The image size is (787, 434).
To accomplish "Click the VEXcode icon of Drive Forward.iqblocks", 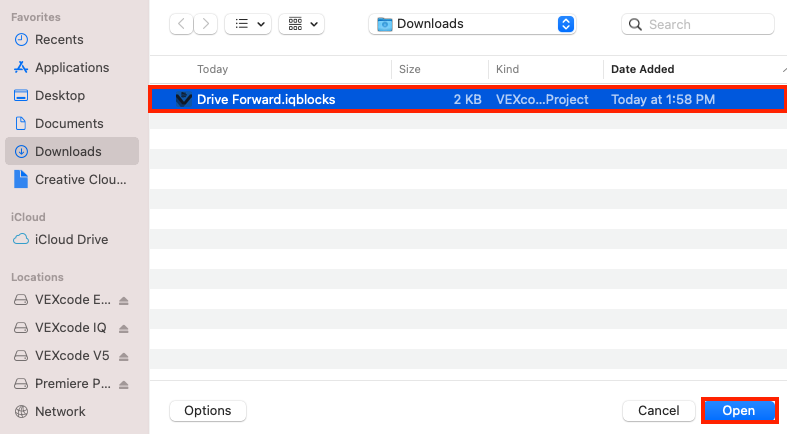I will [184, 99].
